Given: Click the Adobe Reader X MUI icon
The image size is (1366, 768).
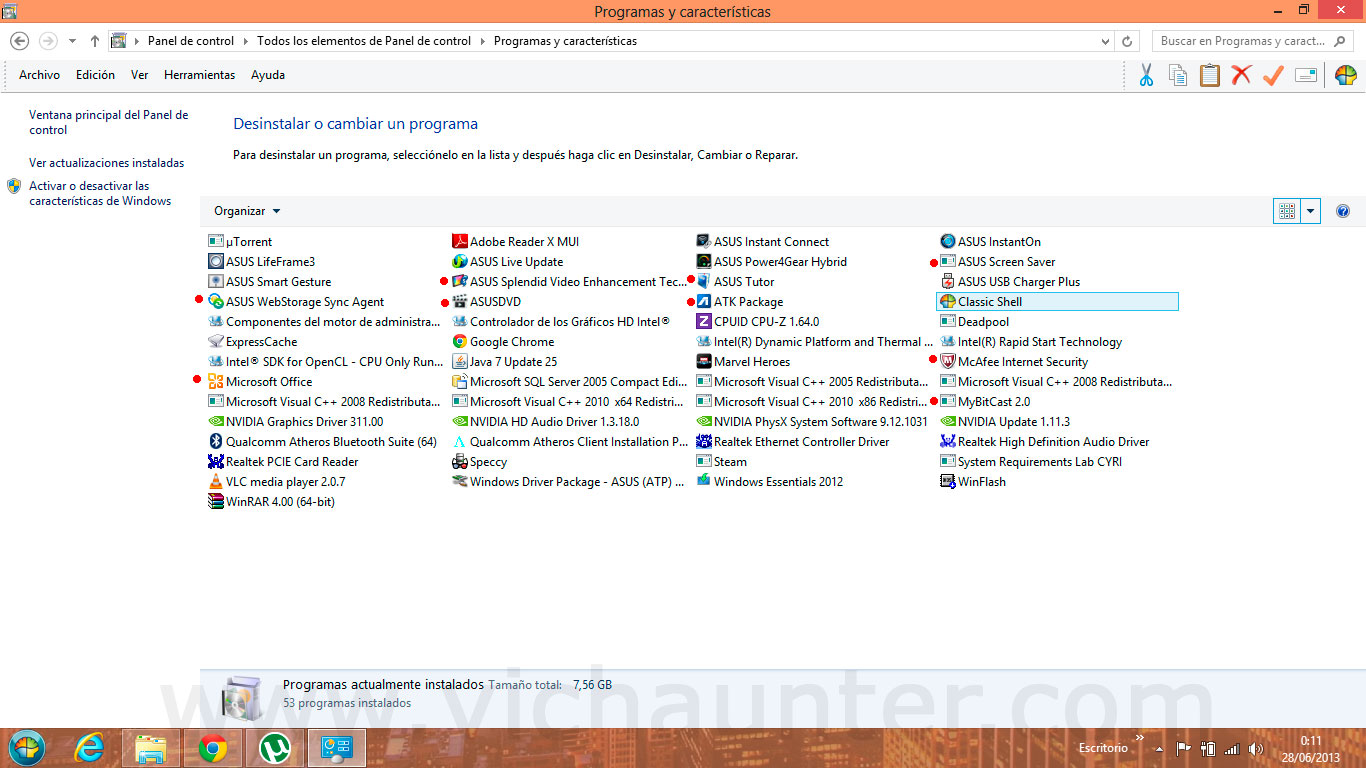Looking at the screenshot, I should [460, 241].
